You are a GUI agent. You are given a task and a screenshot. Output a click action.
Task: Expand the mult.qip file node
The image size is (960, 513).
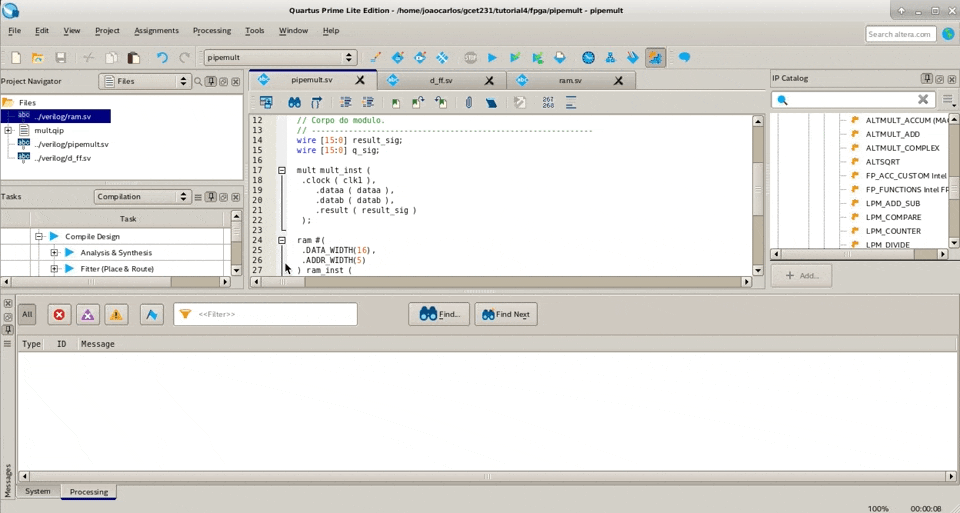coord(8,130)
